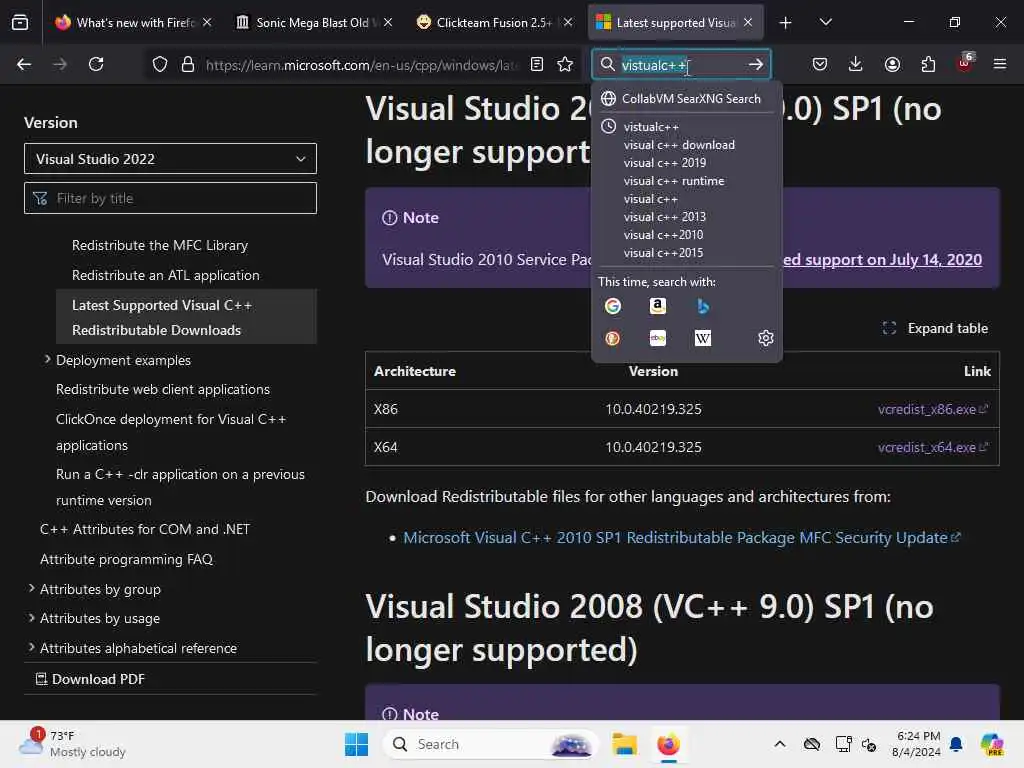Toggle reader view icon in address bar
The image size is (1024, 768).
pos(537,64)
